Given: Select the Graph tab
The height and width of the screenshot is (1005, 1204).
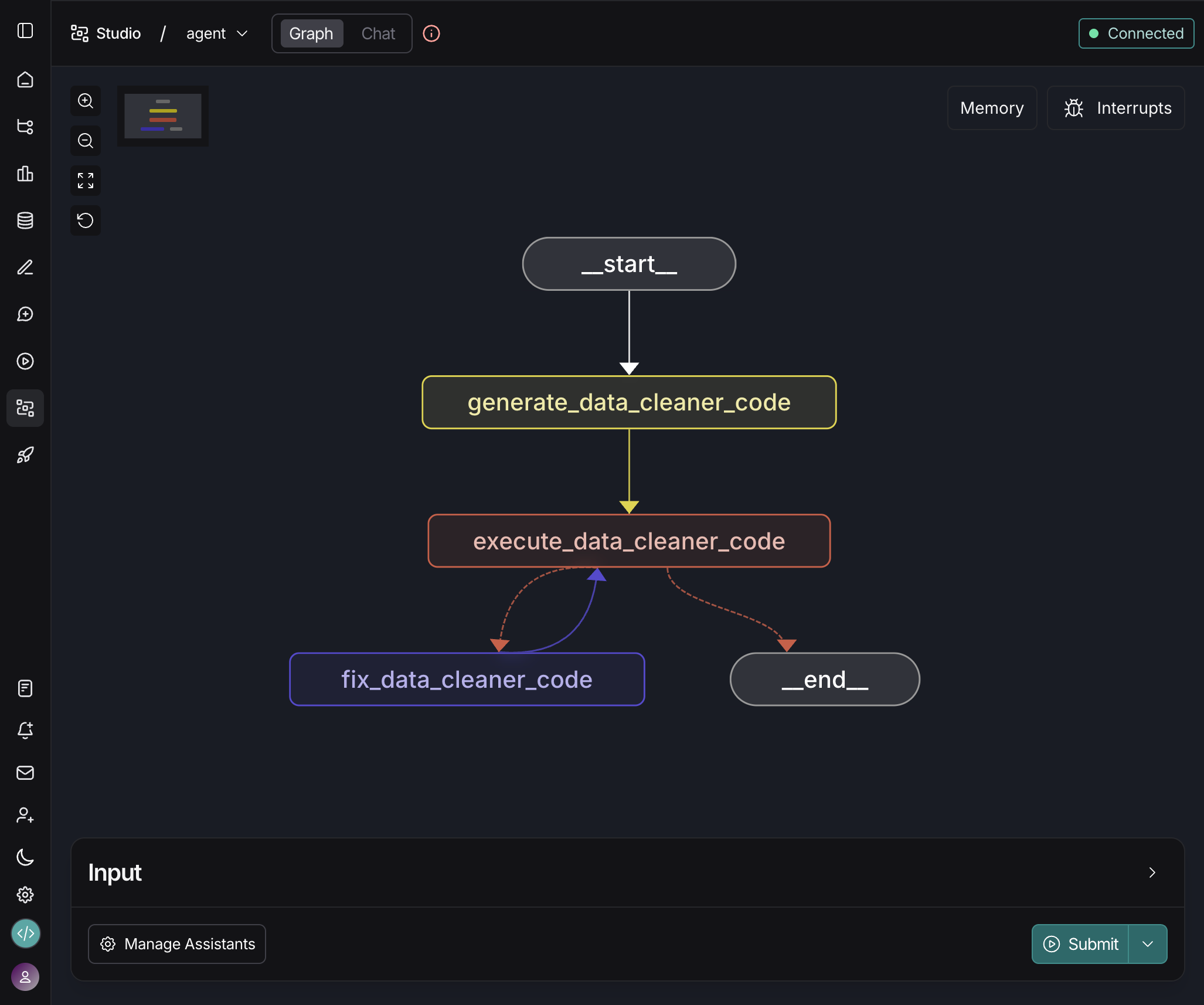Looking at the screenshot, I should pos(312,33).
